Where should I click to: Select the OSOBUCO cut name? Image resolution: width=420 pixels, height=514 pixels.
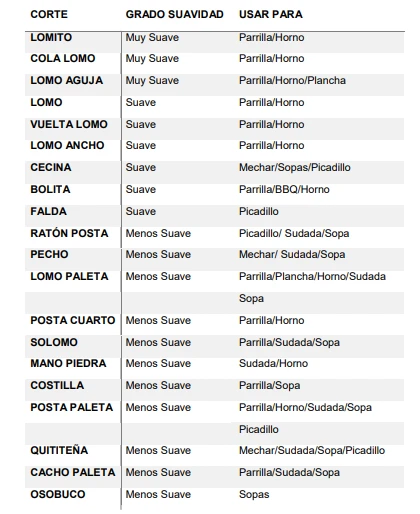[58, 494]
